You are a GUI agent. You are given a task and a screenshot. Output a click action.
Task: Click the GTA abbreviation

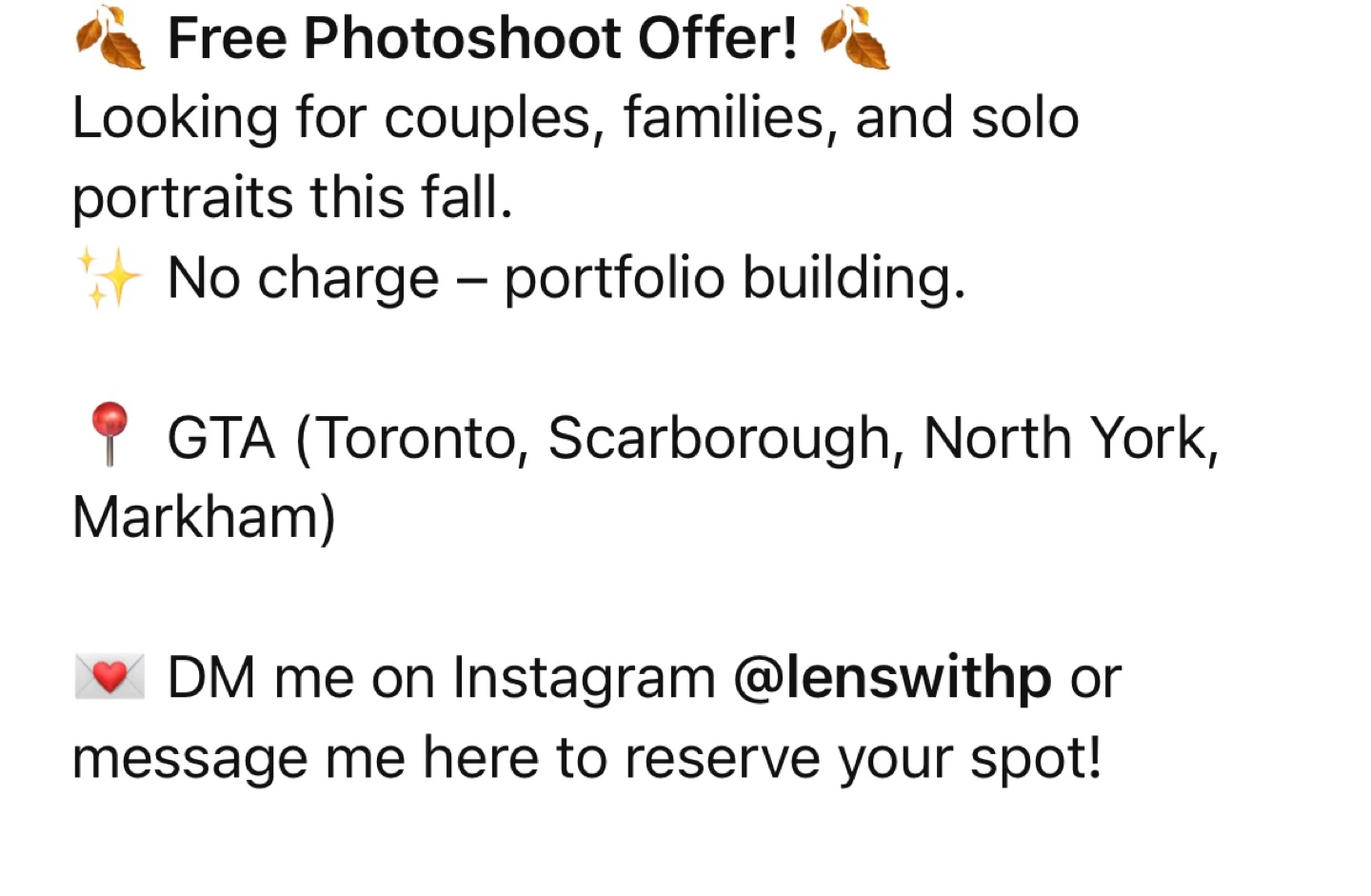coord(221,438)
